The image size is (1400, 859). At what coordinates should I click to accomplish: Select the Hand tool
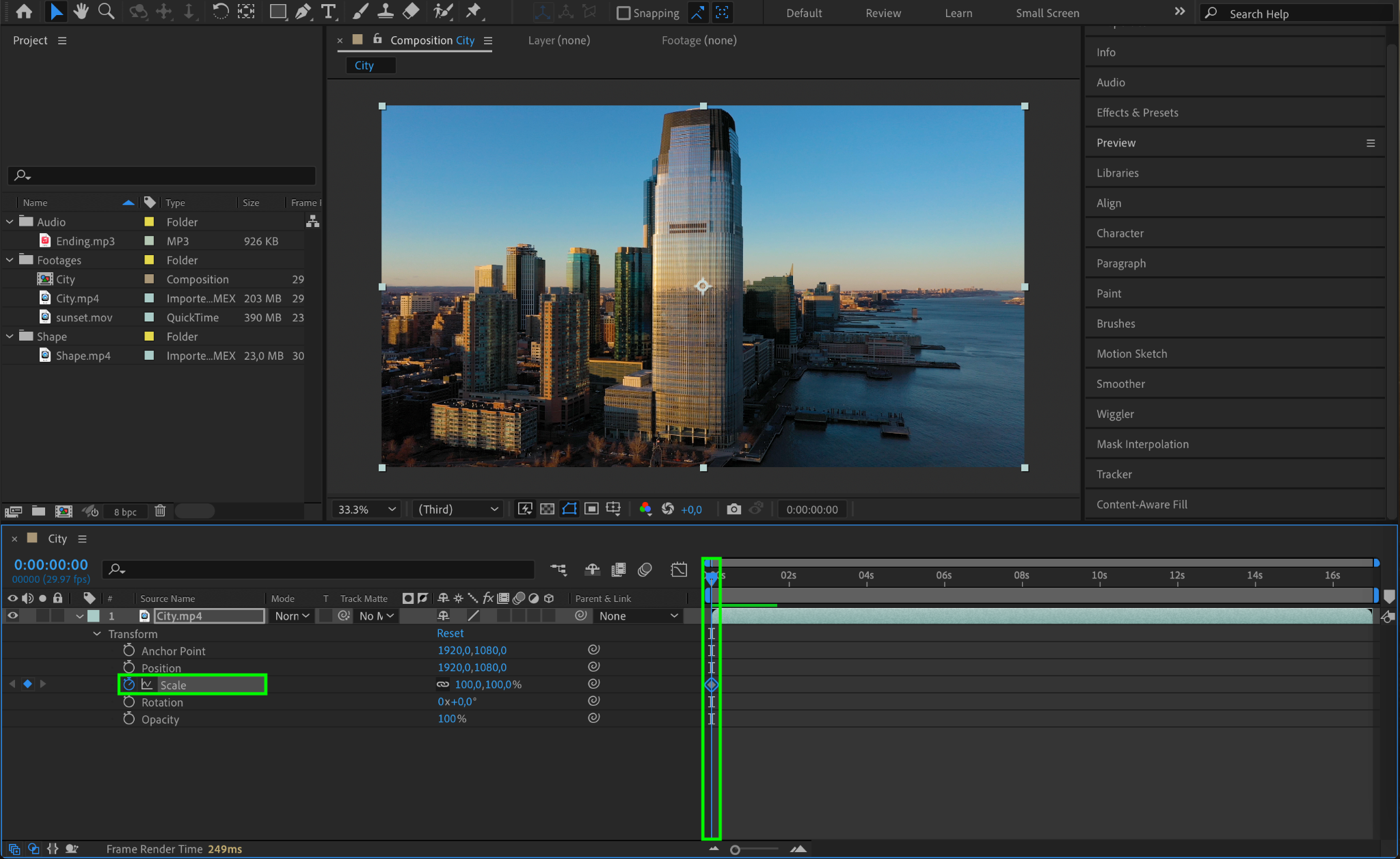(81, 12)
